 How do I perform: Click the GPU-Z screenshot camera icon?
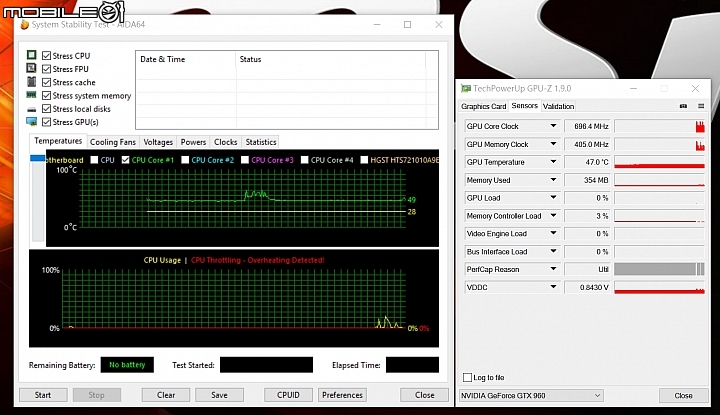pos(683,106)
